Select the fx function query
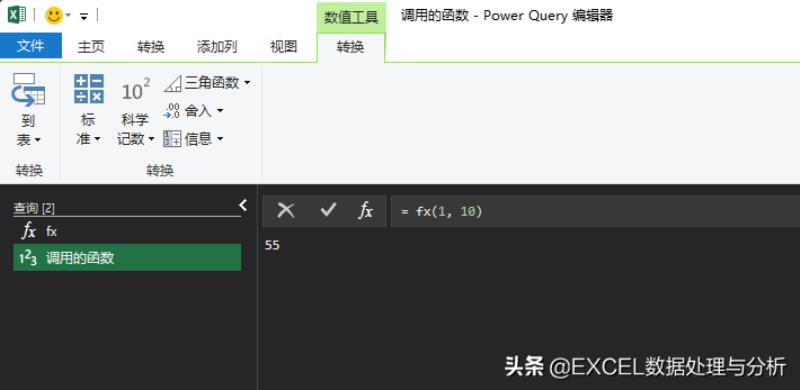Image resolution: width=800 pixels, height=390 pixels. (x=127, y=231)
